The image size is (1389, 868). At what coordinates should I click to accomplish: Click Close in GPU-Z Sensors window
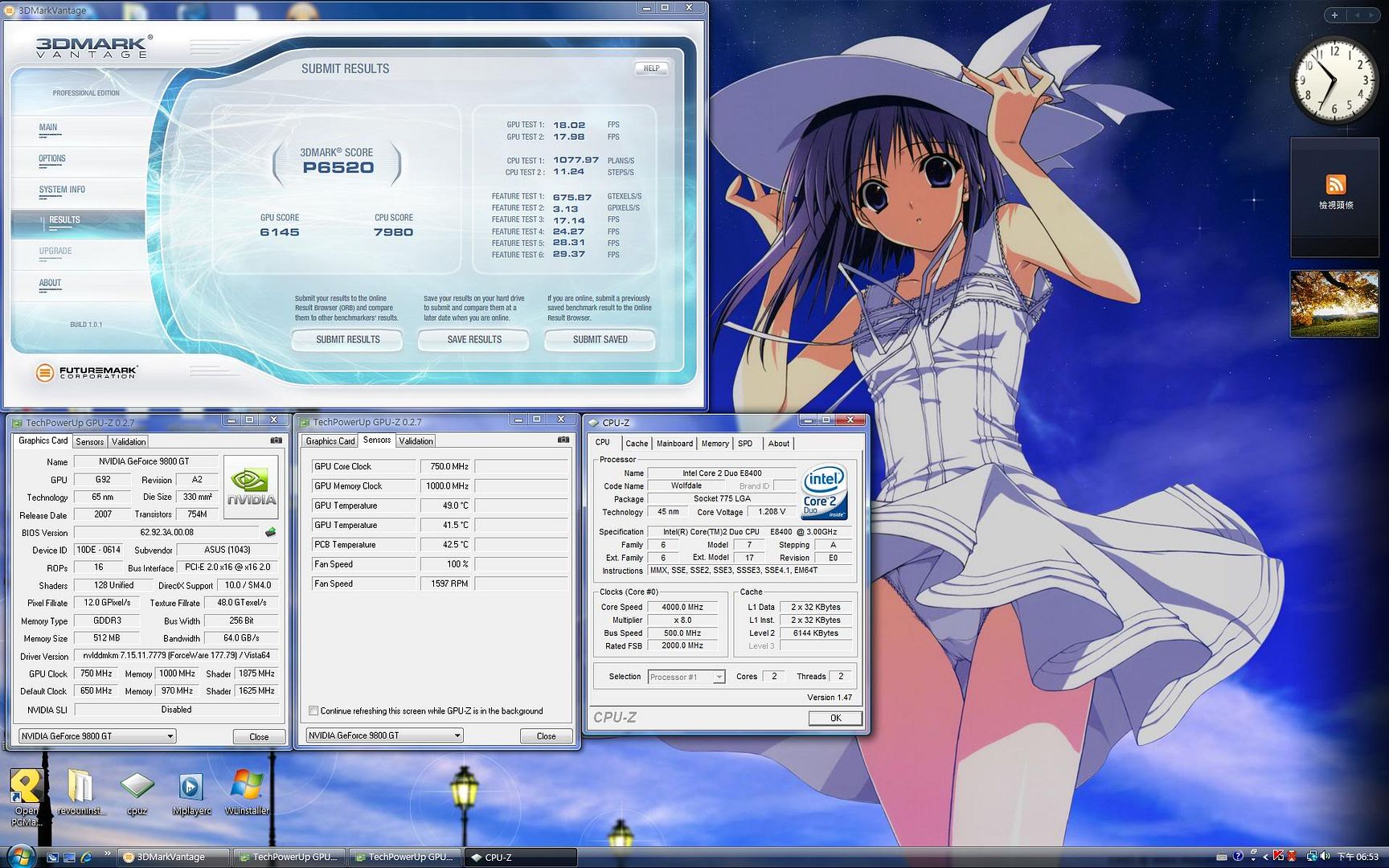(x=546, y=735)
